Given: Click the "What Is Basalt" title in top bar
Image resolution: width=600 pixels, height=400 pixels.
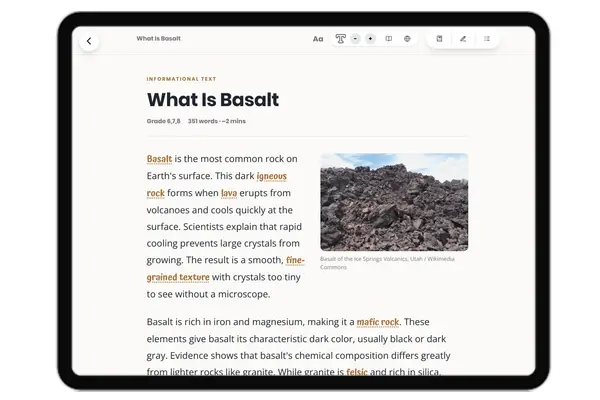Looking at the screenshot, I should click(158, 38).
